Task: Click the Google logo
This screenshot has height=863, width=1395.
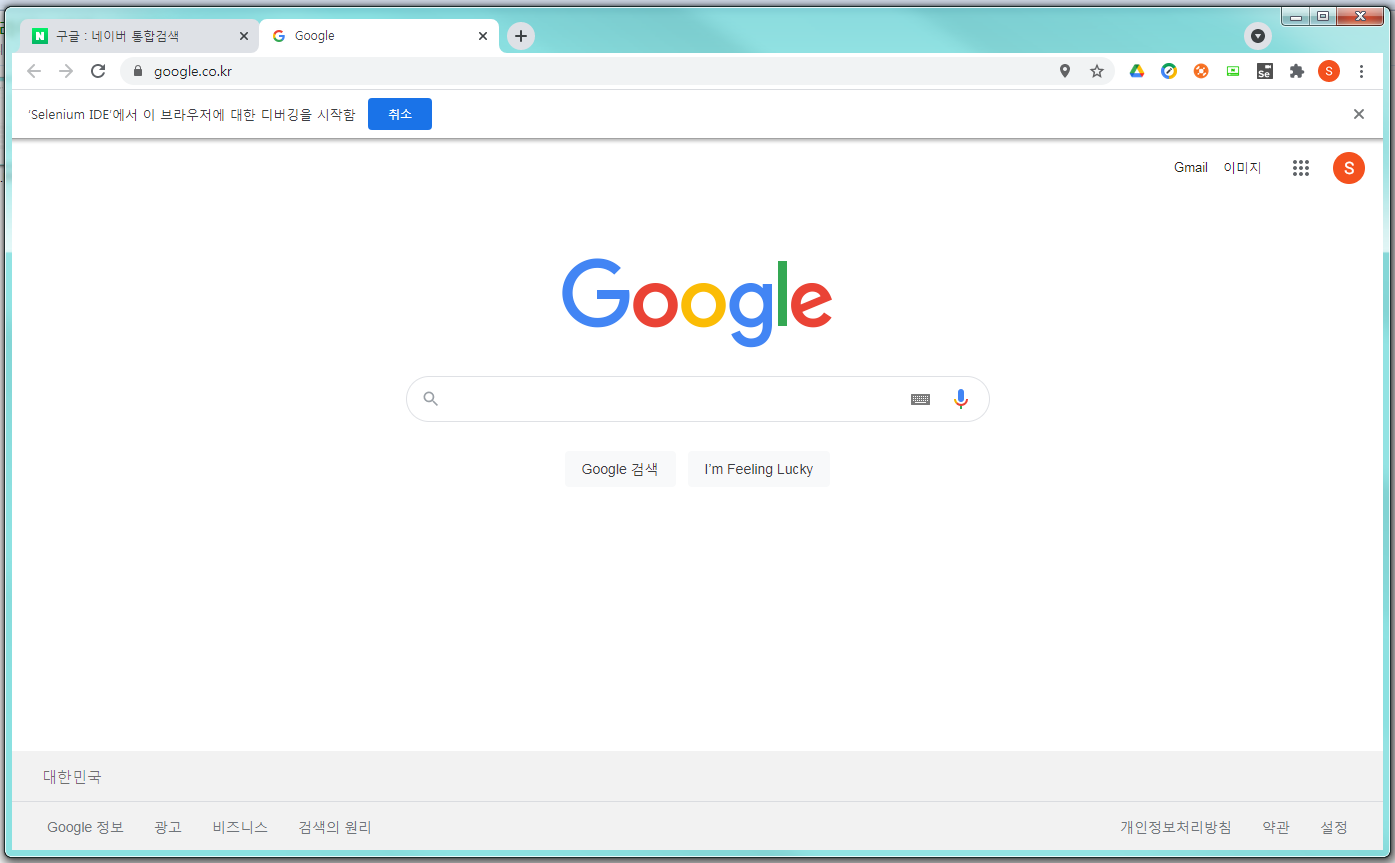Action: coord(697,302)
